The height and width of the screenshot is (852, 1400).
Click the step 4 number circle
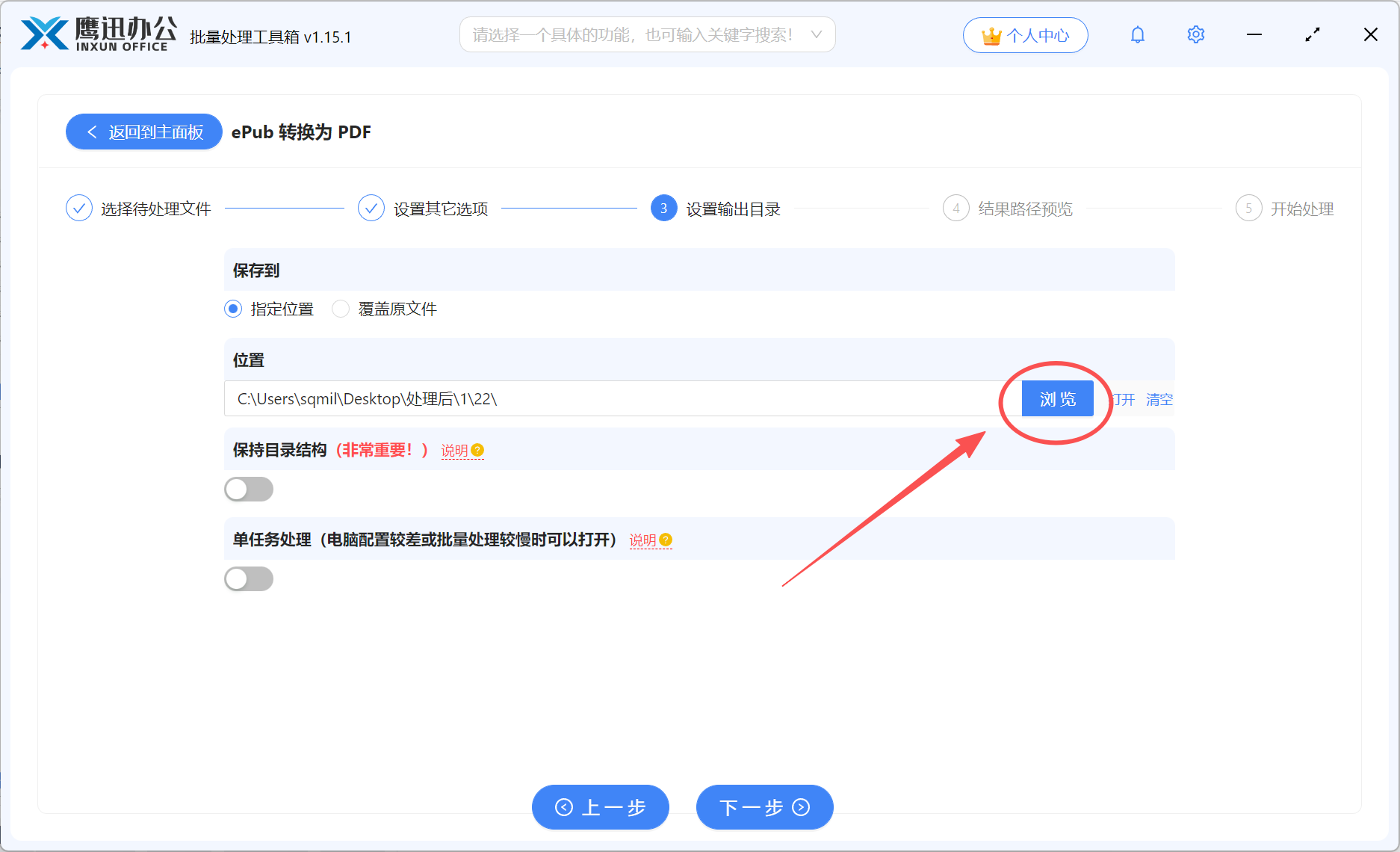tap(956, 209)
